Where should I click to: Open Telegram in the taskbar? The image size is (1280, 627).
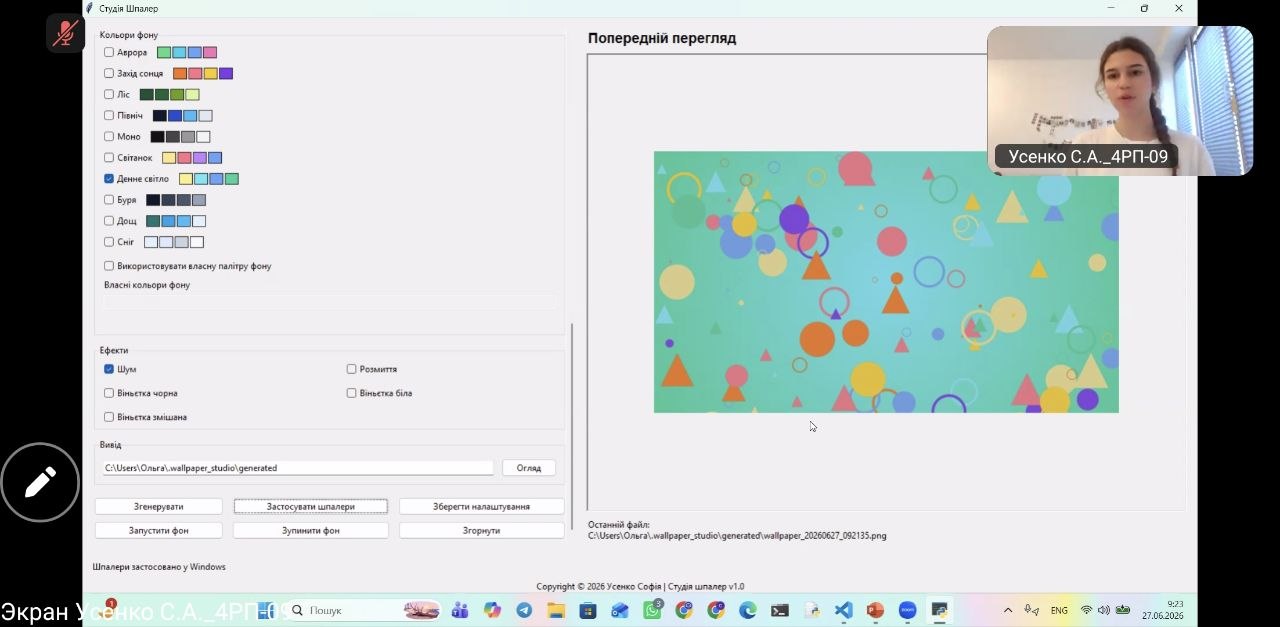524,610
